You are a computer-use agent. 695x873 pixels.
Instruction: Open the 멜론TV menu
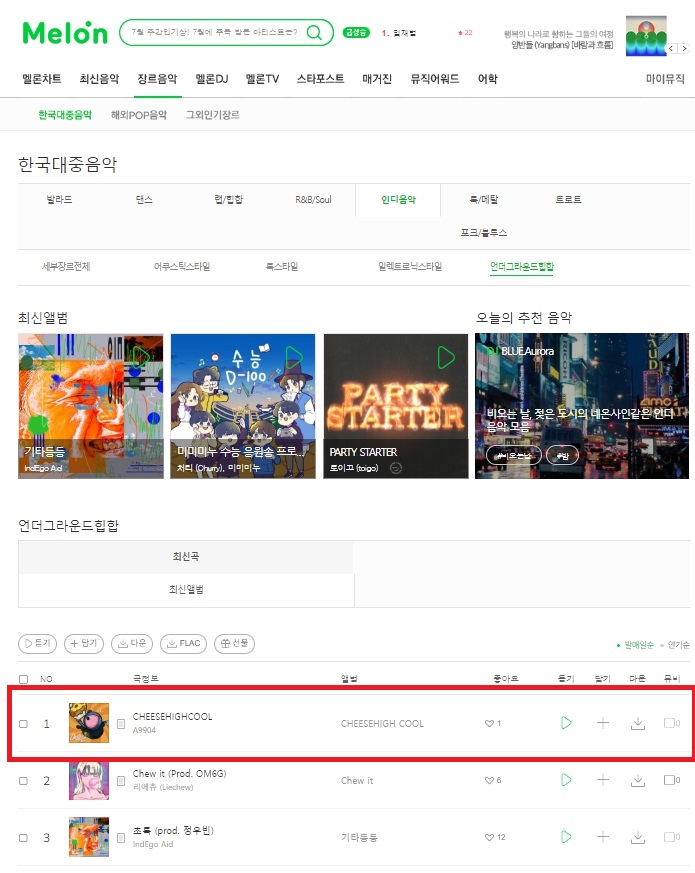click(262, 79)
